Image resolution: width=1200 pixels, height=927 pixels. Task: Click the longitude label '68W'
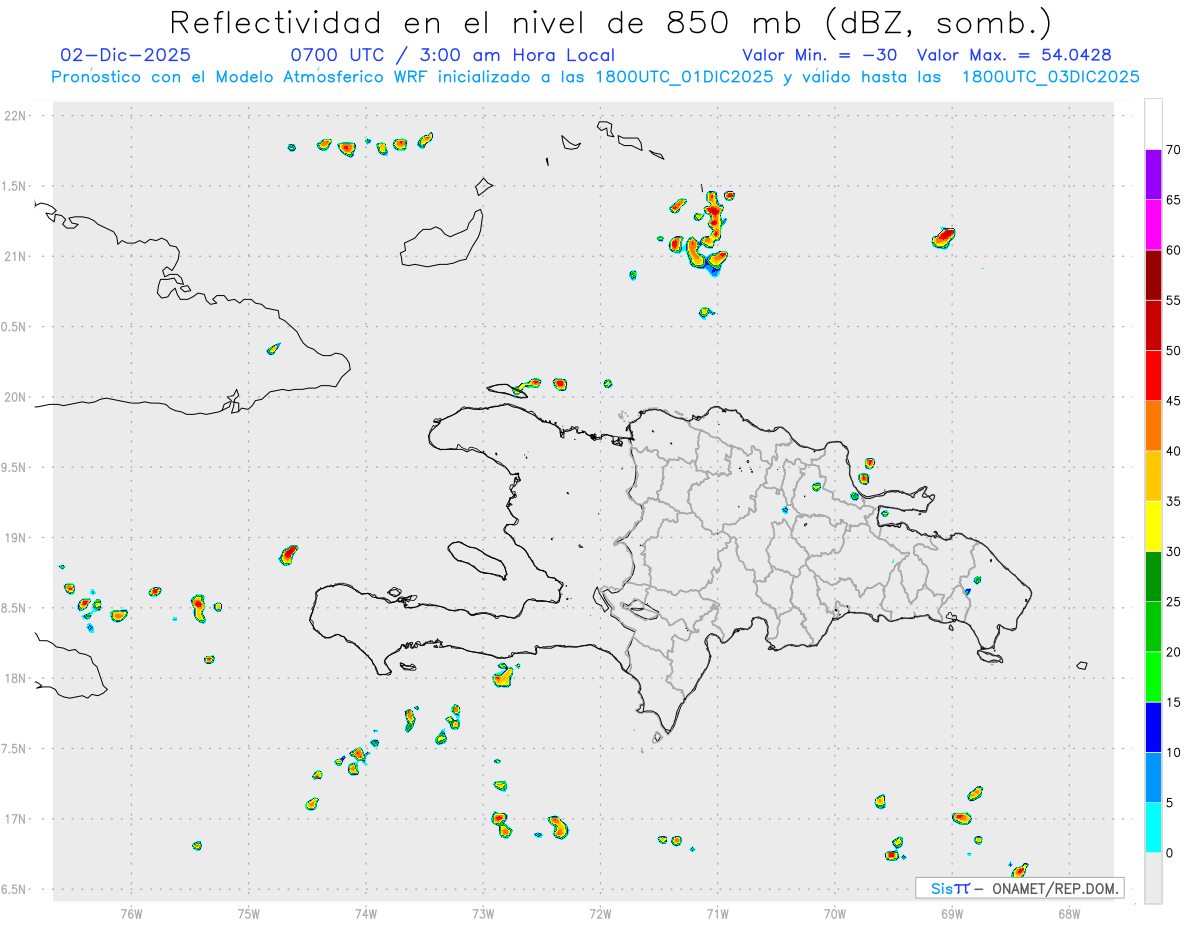1069,913
